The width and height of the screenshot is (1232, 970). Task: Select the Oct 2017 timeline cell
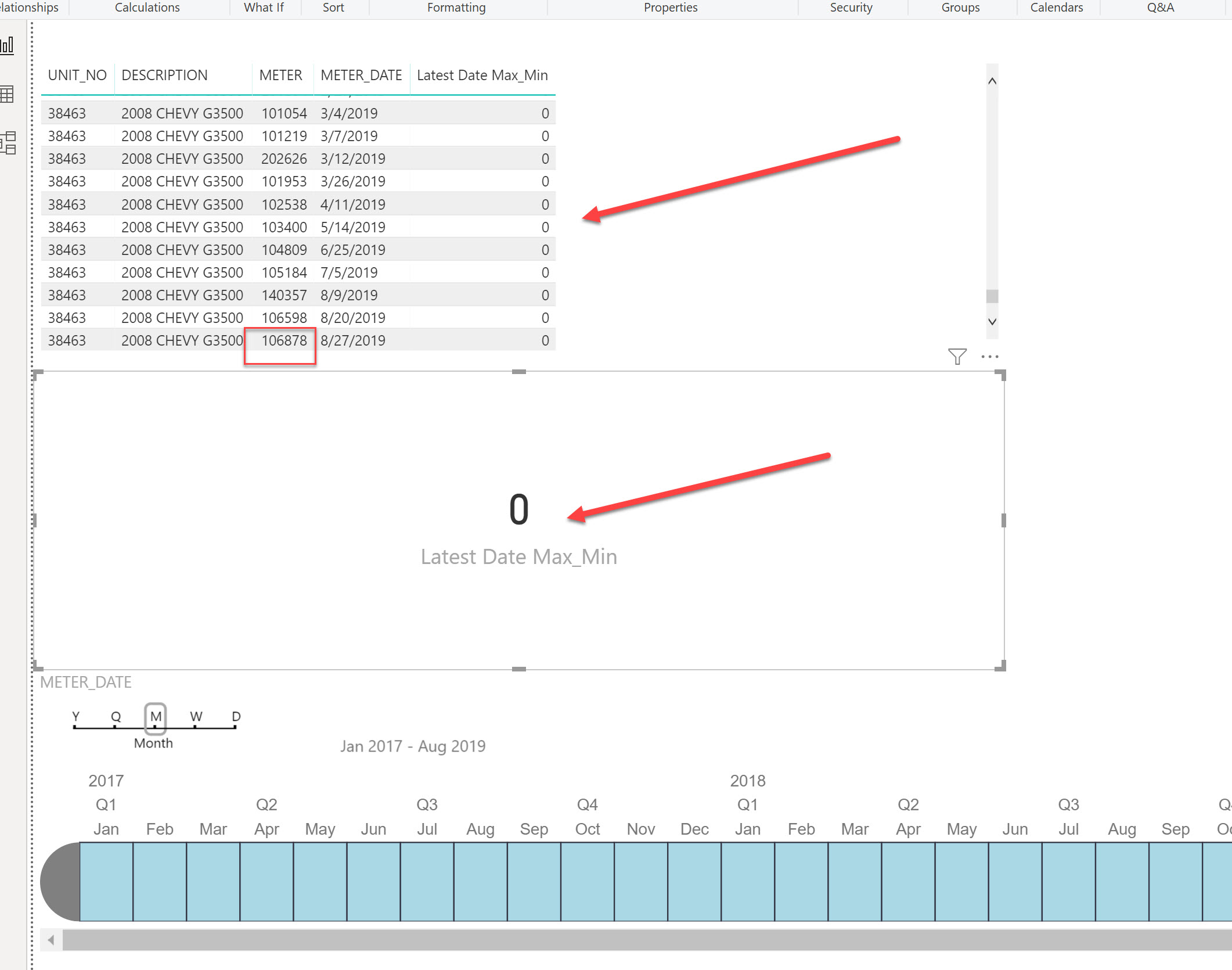[588, 882]
